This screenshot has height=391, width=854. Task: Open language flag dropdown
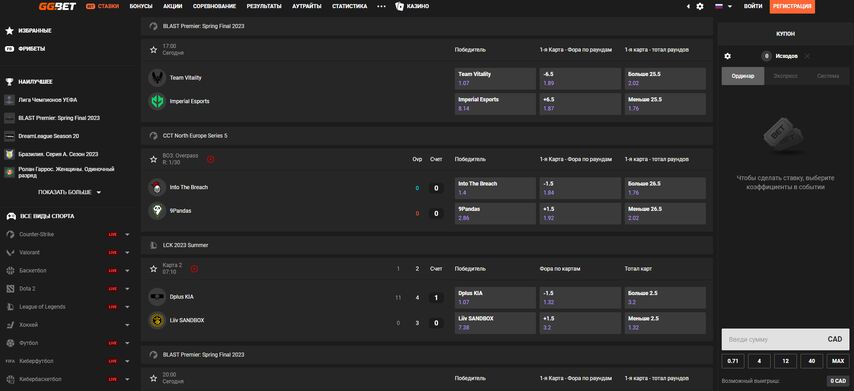(x=723, y=7)
